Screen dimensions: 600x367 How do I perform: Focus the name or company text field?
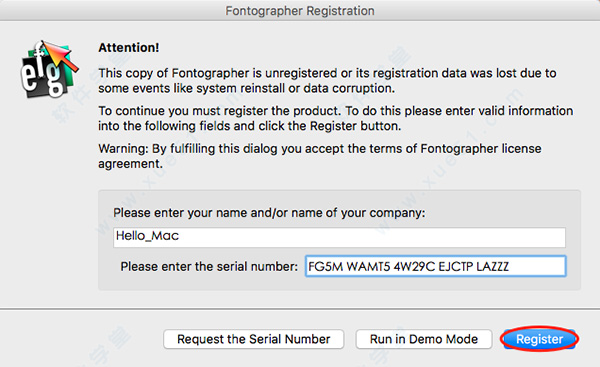coord(339,237)
